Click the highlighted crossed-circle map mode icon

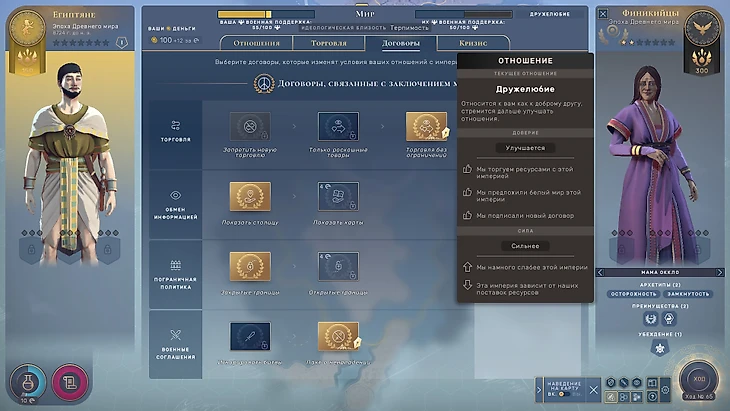click(611, 397)
